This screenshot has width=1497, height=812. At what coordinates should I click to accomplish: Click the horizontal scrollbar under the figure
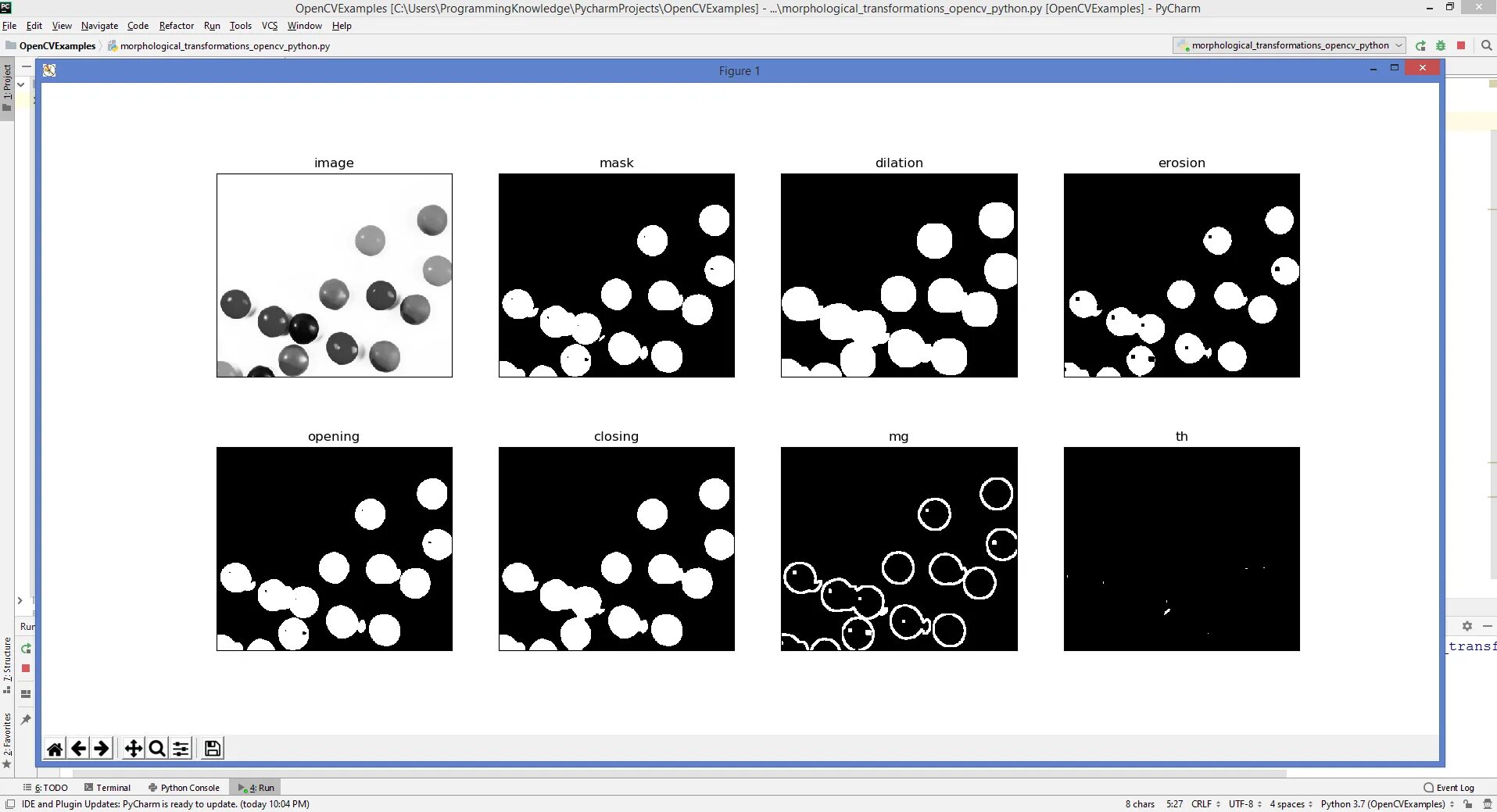click(x=679, y=774)
